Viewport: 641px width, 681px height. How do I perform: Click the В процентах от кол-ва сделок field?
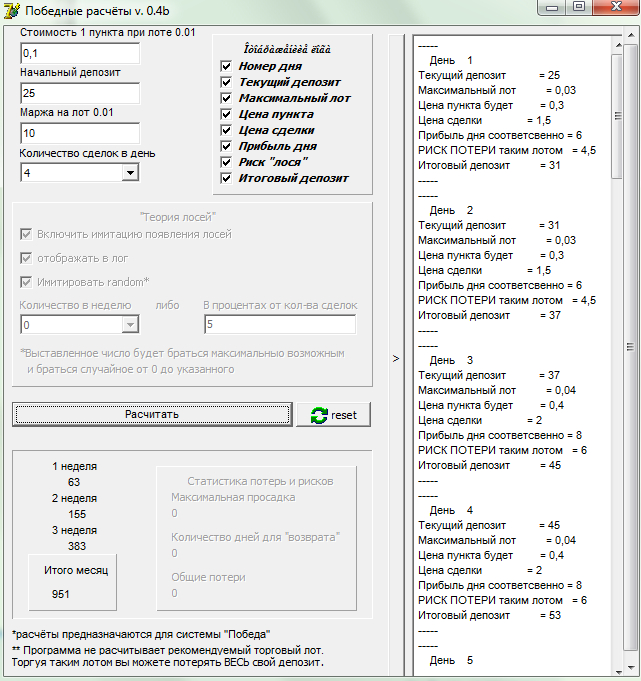(x=280, y=324)
